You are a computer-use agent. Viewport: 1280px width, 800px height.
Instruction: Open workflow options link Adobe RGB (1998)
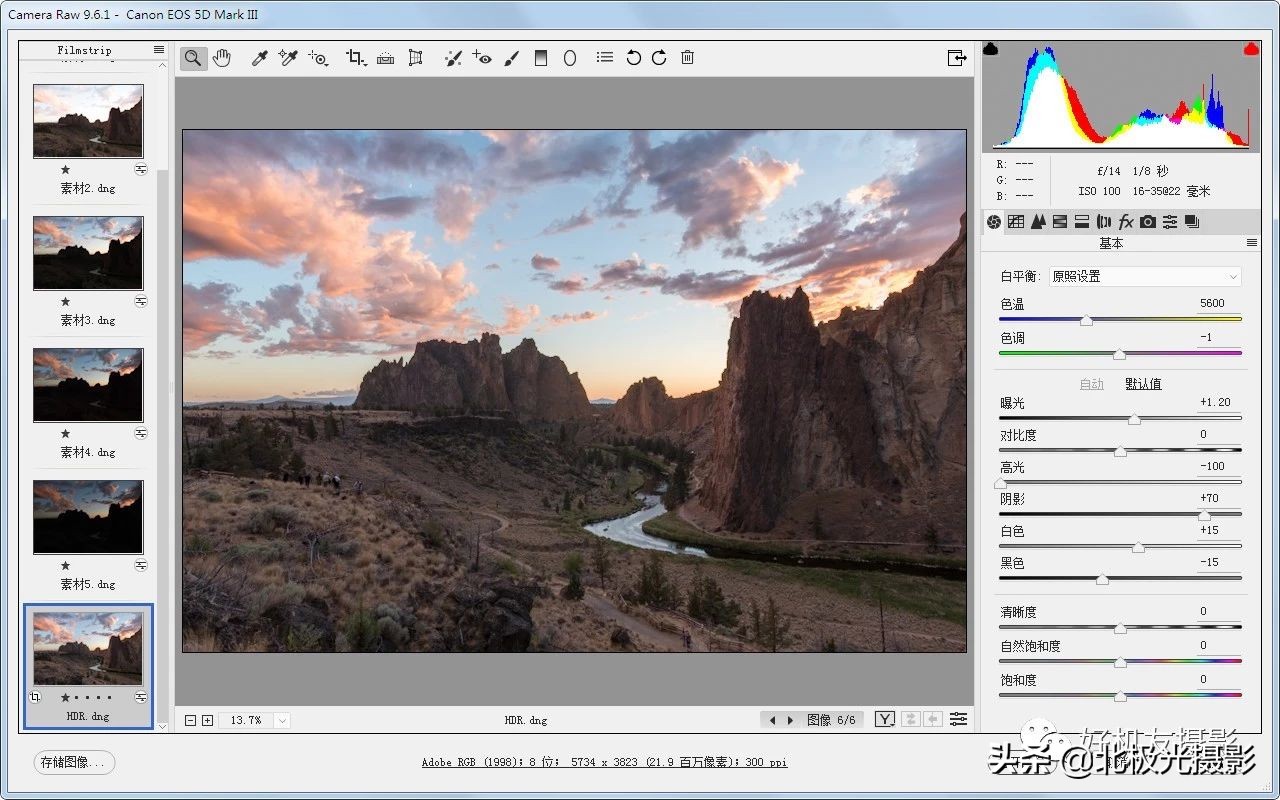[604, 762]
